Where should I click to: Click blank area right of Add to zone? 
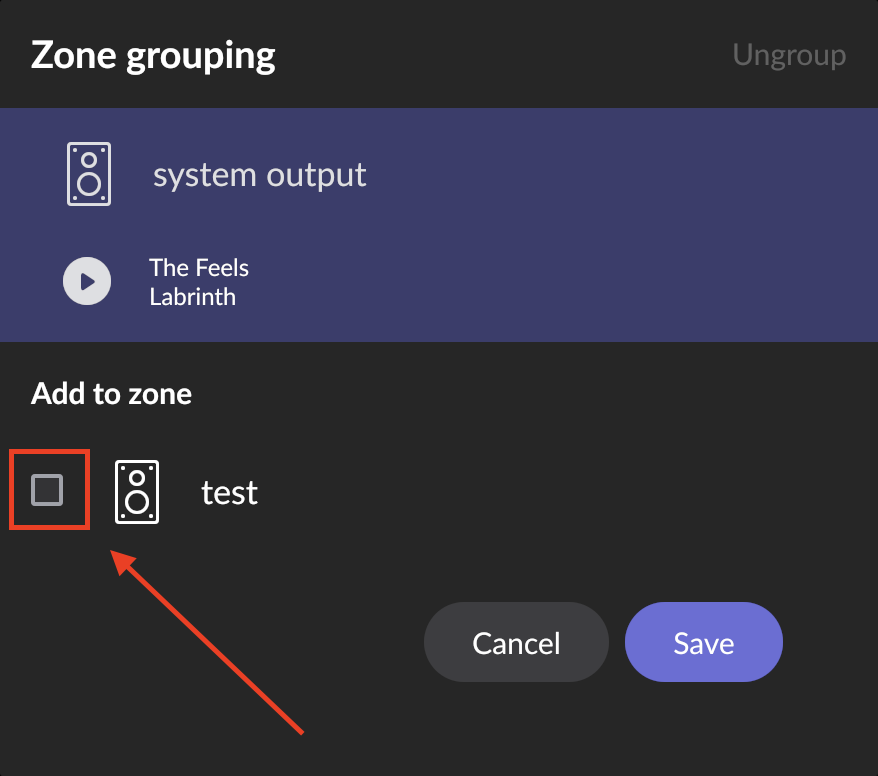point(532,394)
